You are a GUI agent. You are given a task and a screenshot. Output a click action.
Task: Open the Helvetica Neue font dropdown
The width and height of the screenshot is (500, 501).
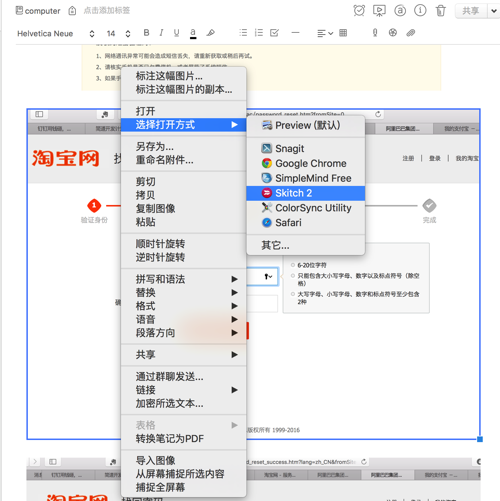pos(56,34)
